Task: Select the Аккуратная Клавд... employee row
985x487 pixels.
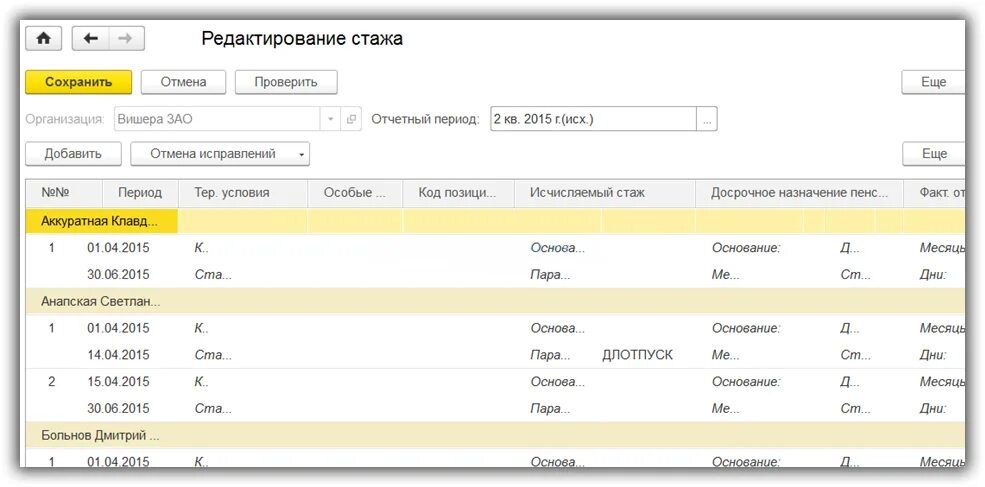Action: pyautogui.click(x=99, y=221)
